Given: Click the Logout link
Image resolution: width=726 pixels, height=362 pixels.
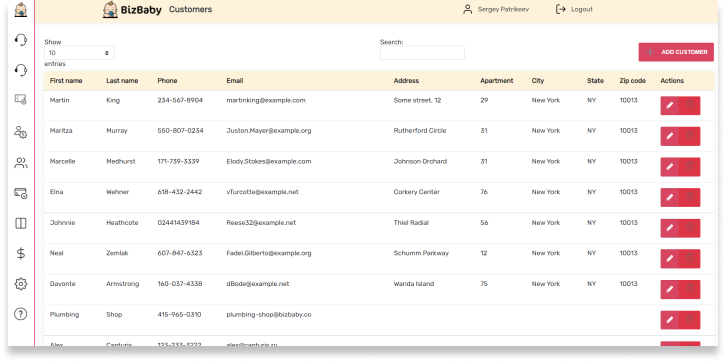Looking at the screenshot, I should point(574,9).
